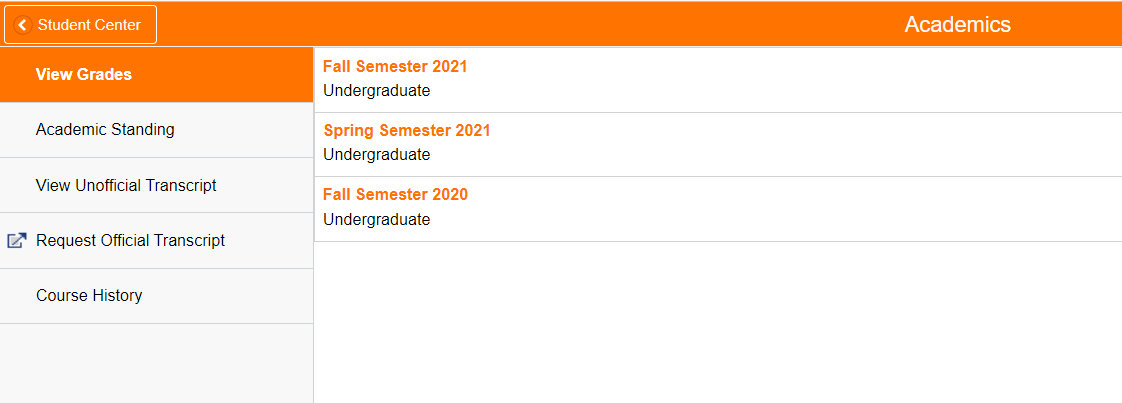The width and height of the screenshot is (1122, 403).
Task: Click the blank right end of the Fall Semester 2020 row
Action: 900,208
